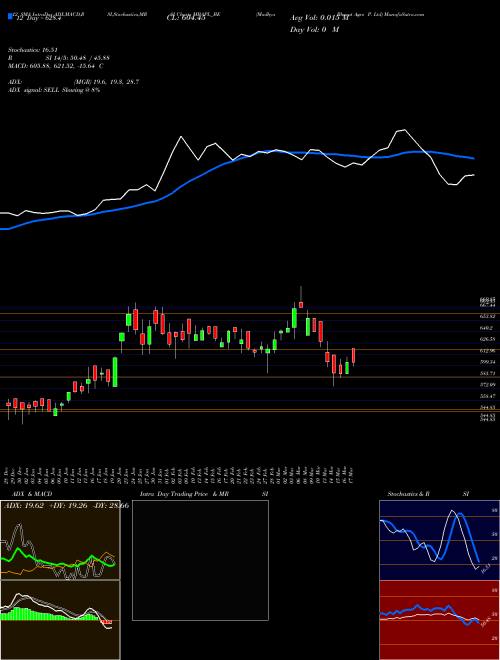Click the 640.2 price axis label
500x660 pixels.
pyautogui.click(x=487, y=327)
